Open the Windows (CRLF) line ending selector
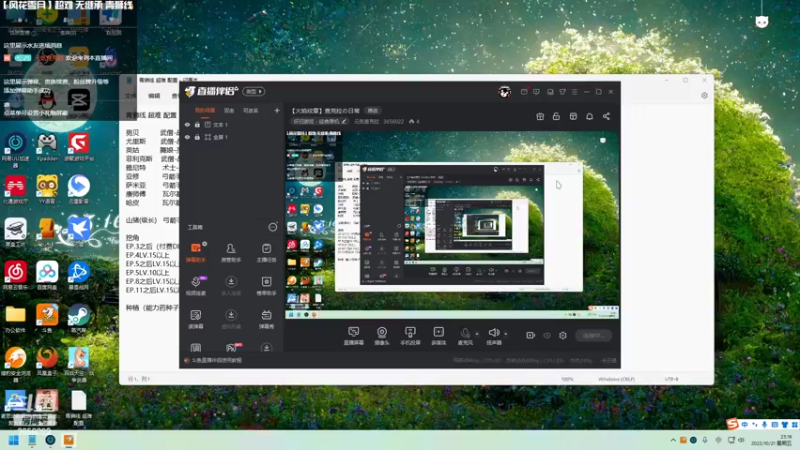 pos(616,379)
